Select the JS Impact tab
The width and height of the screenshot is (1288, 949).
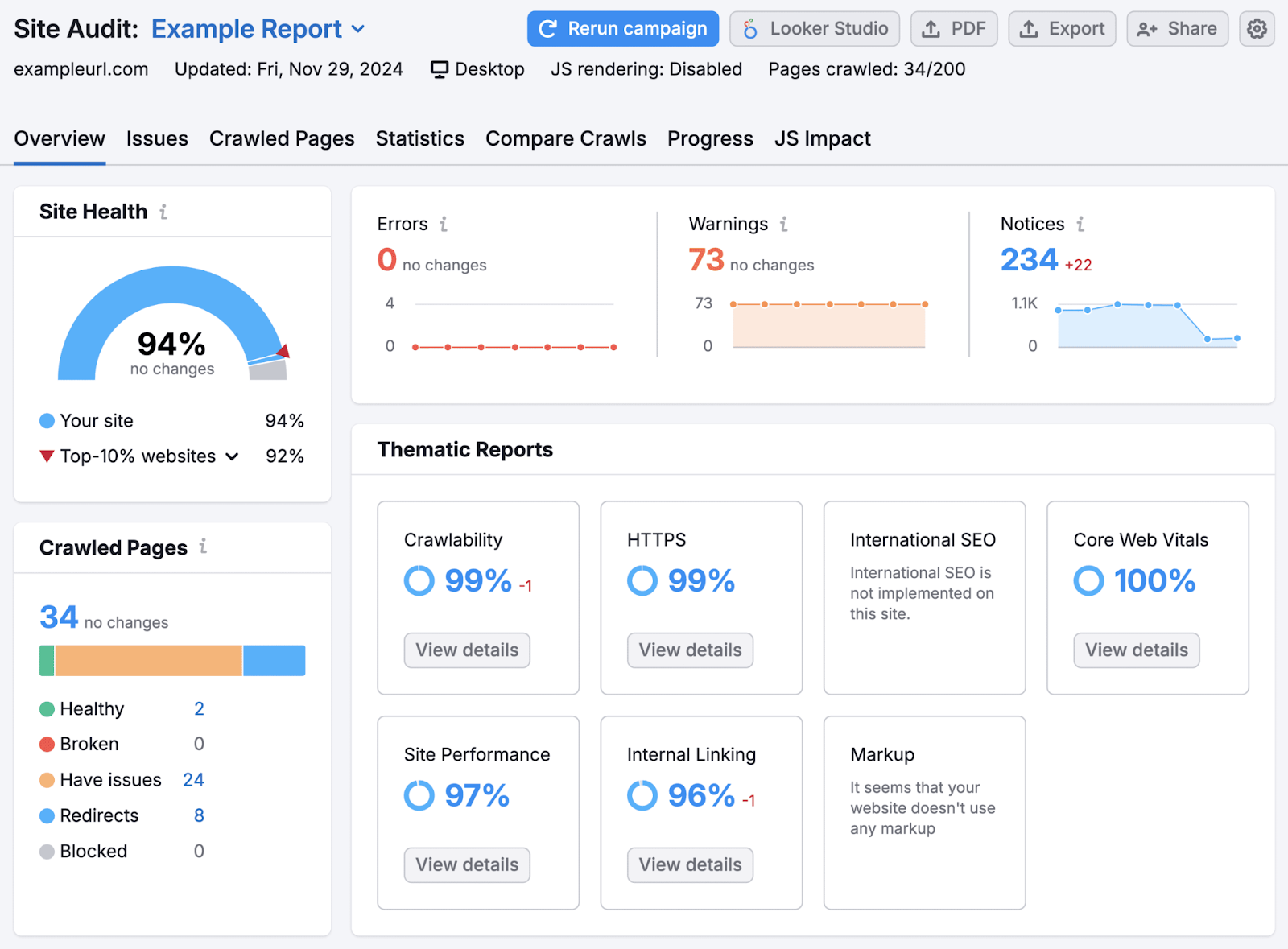[822, 138]
